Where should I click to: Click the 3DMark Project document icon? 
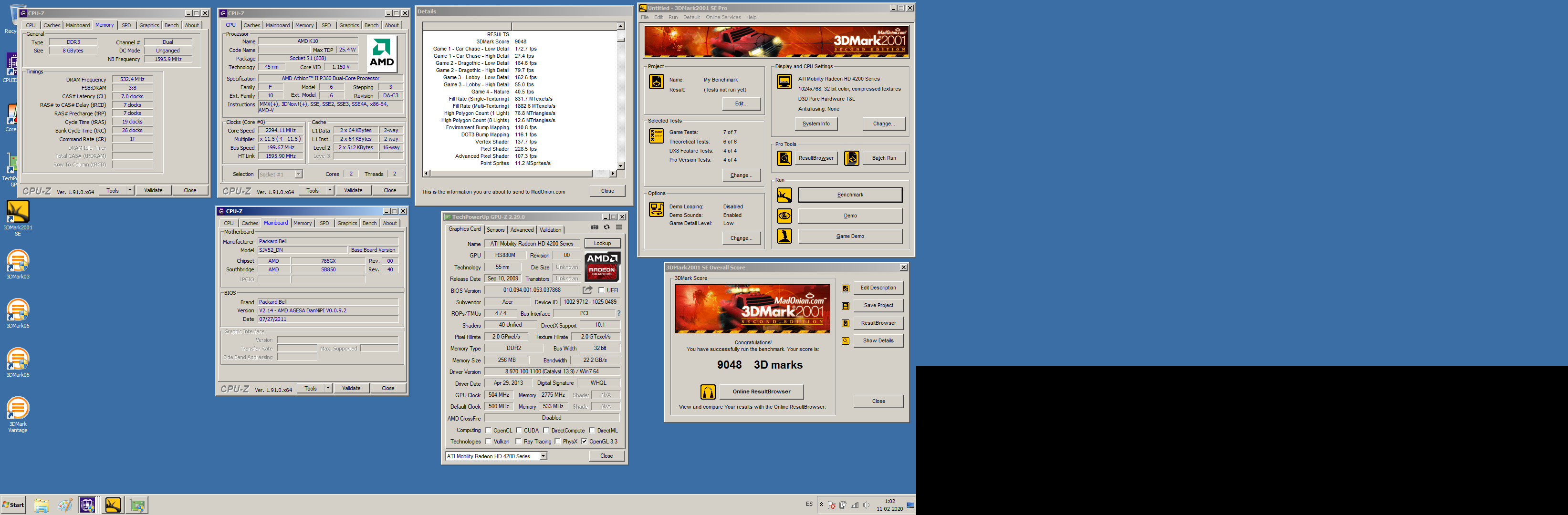[x=656, y=82]
